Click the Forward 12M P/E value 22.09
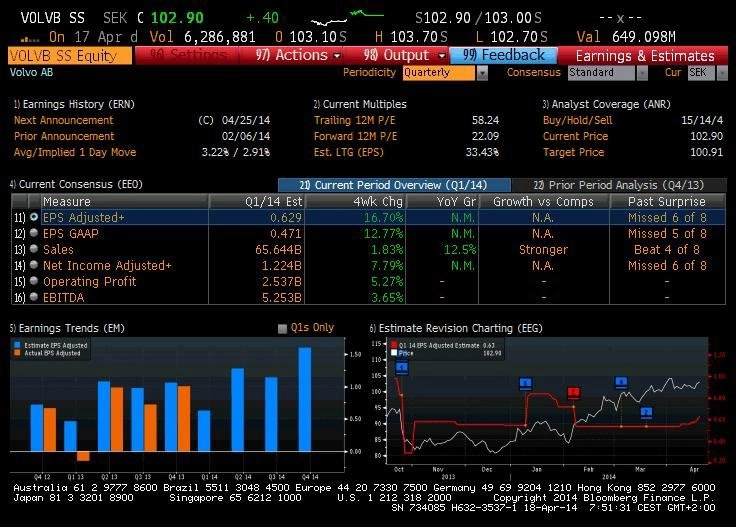The height and width of the screenshot is (527, 736). (485, 136)
